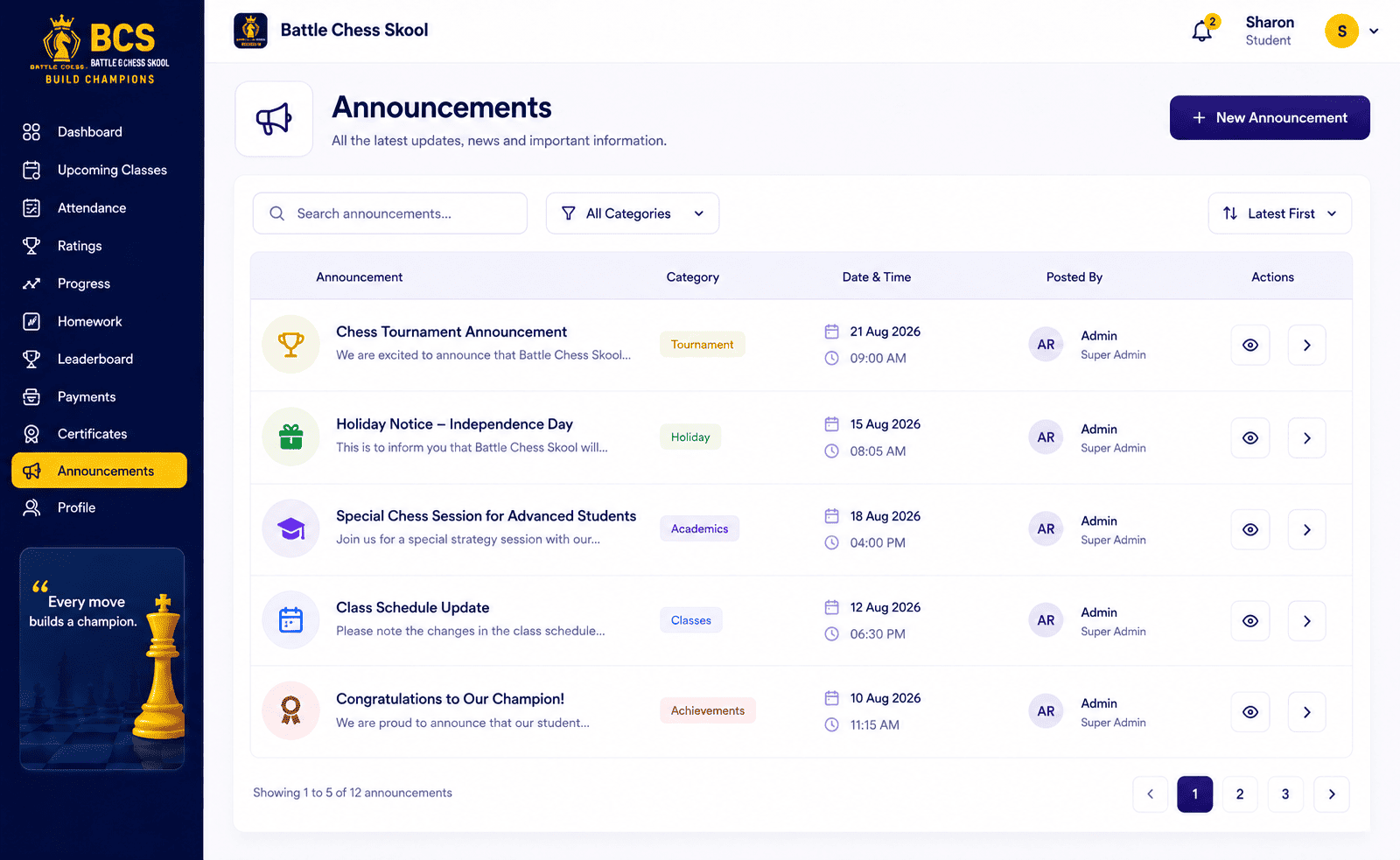Click the next page arrow
The width and height of the screenshot is (1400, 860).
(1332, 794)
